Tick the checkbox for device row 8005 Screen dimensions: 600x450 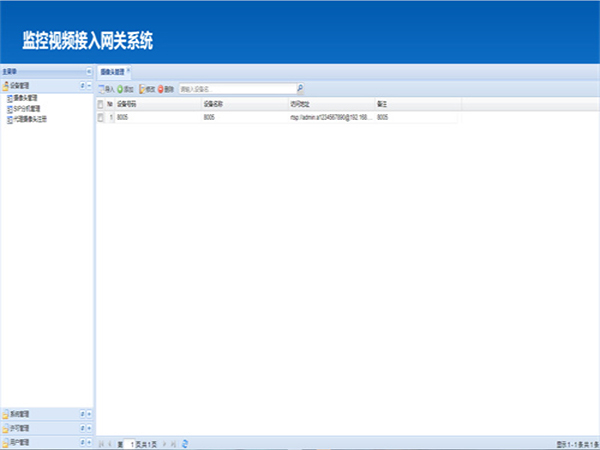click(100, 117)
